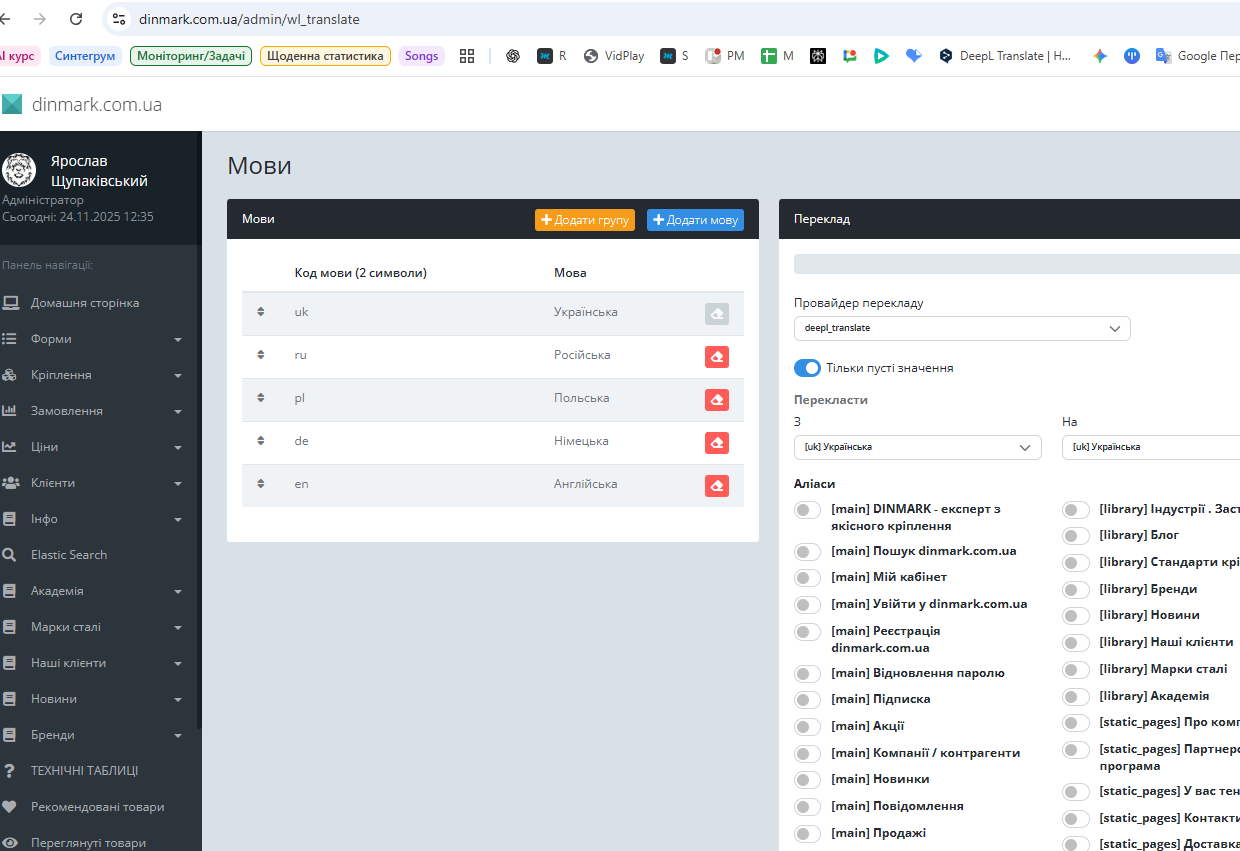The height and width of the screenshot is (851, 1240).
Task: Open the target language На dropdown
Action: 1151,447
